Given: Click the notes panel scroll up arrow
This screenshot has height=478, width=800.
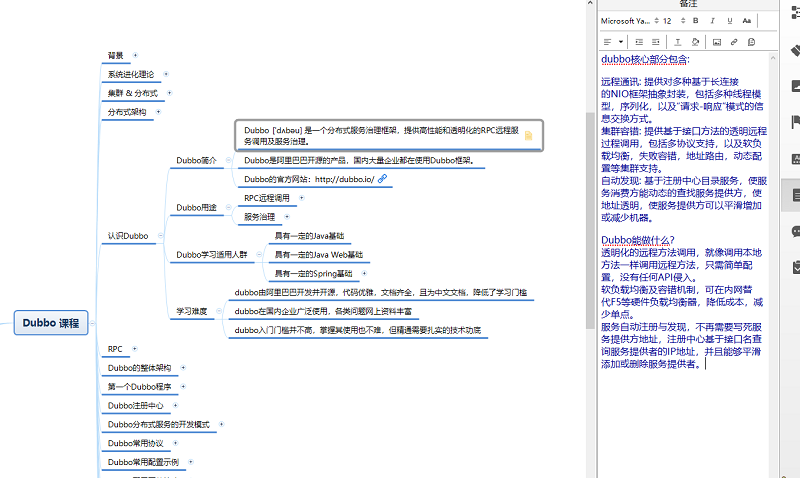Looking at the screenshot, I should coord(773,58).
